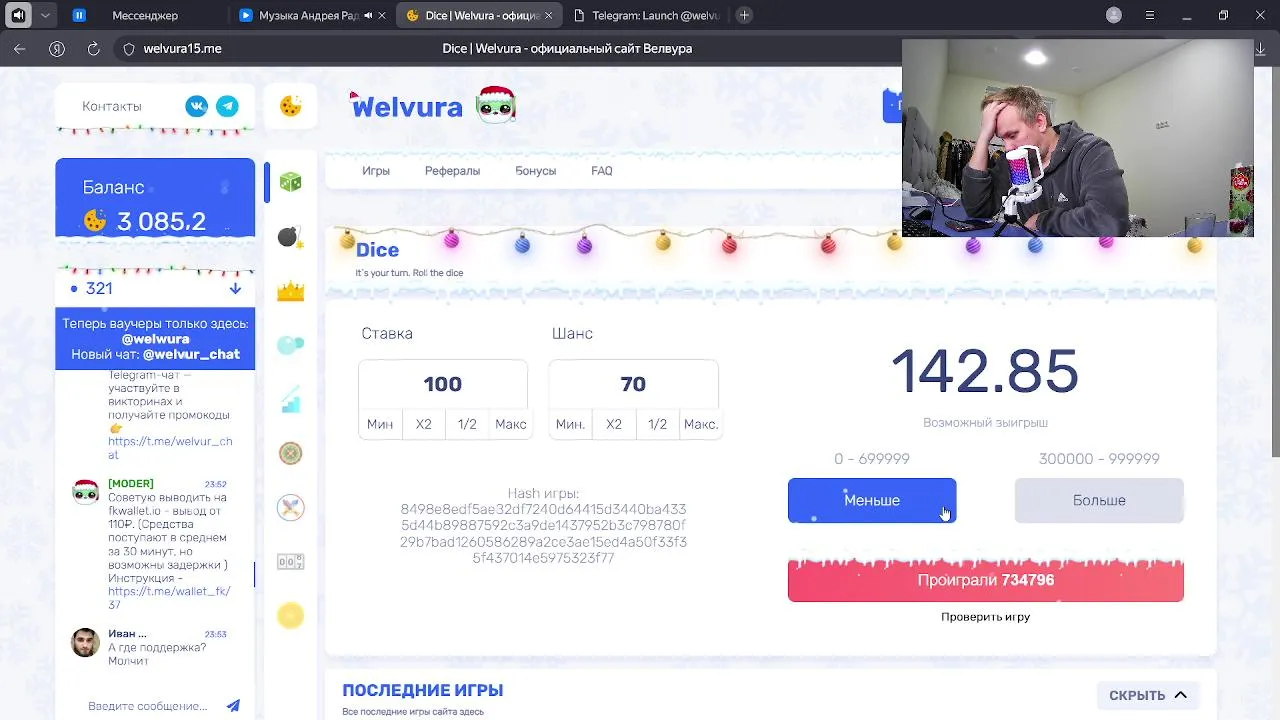Mute the music tab audio icon
The image size is (1280, 720).
pos(368,15)
